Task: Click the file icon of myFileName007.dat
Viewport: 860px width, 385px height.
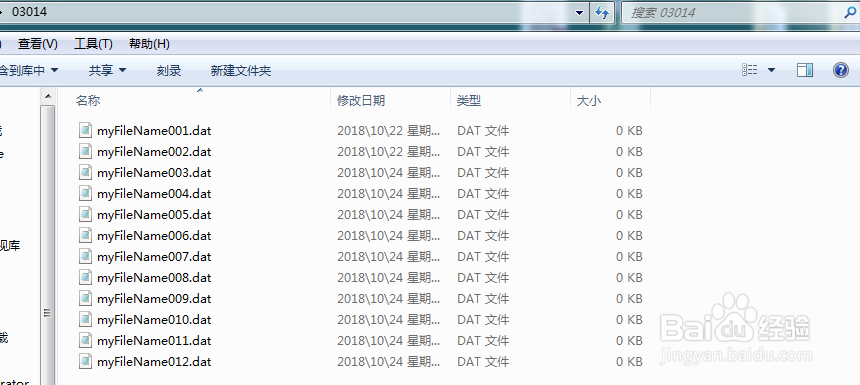Action: coord(85,257)
